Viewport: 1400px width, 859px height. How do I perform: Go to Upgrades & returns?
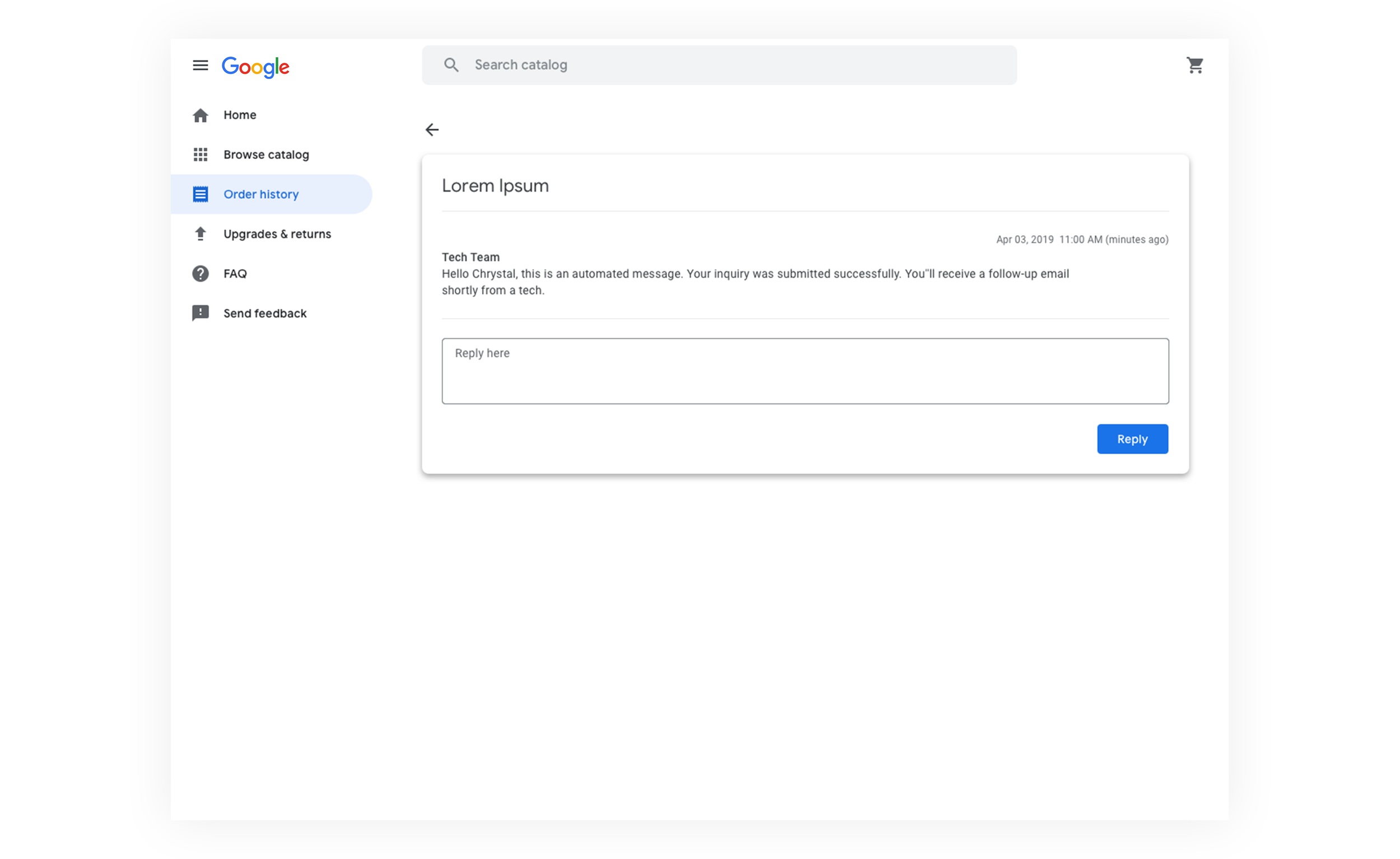click(277, 234)
